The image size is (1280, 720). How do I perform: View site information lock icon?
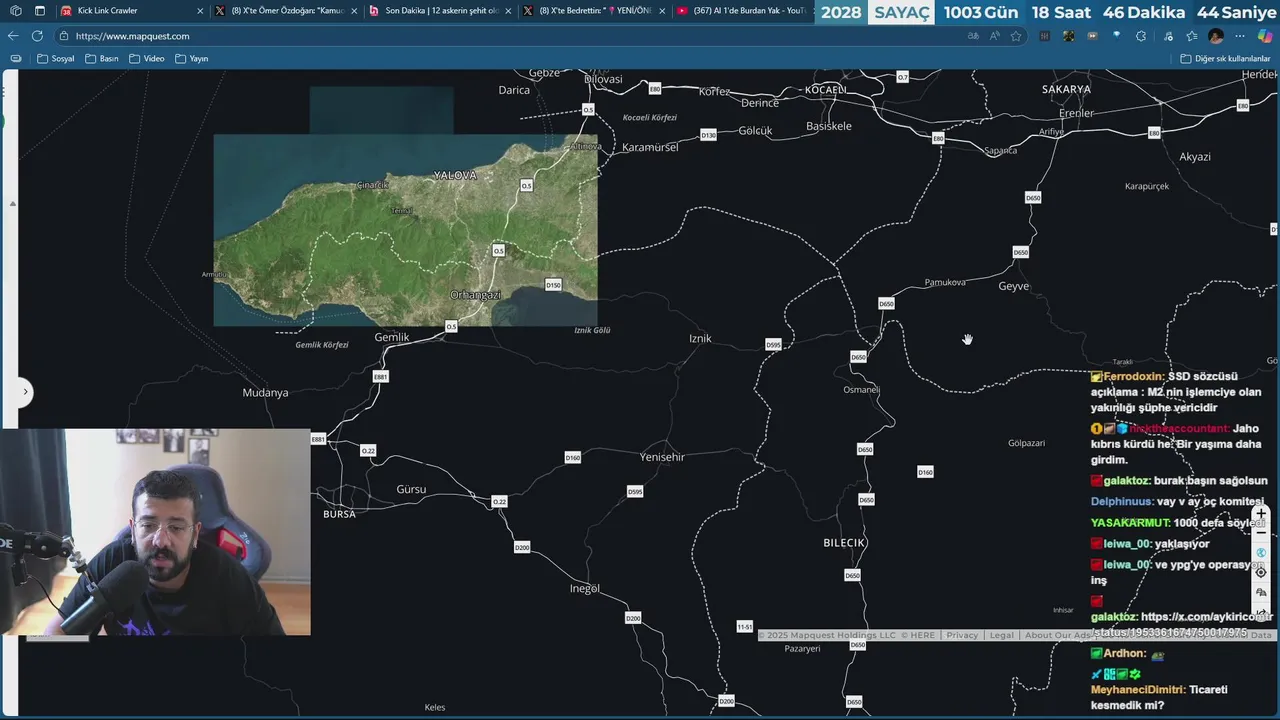coord(64,36)
